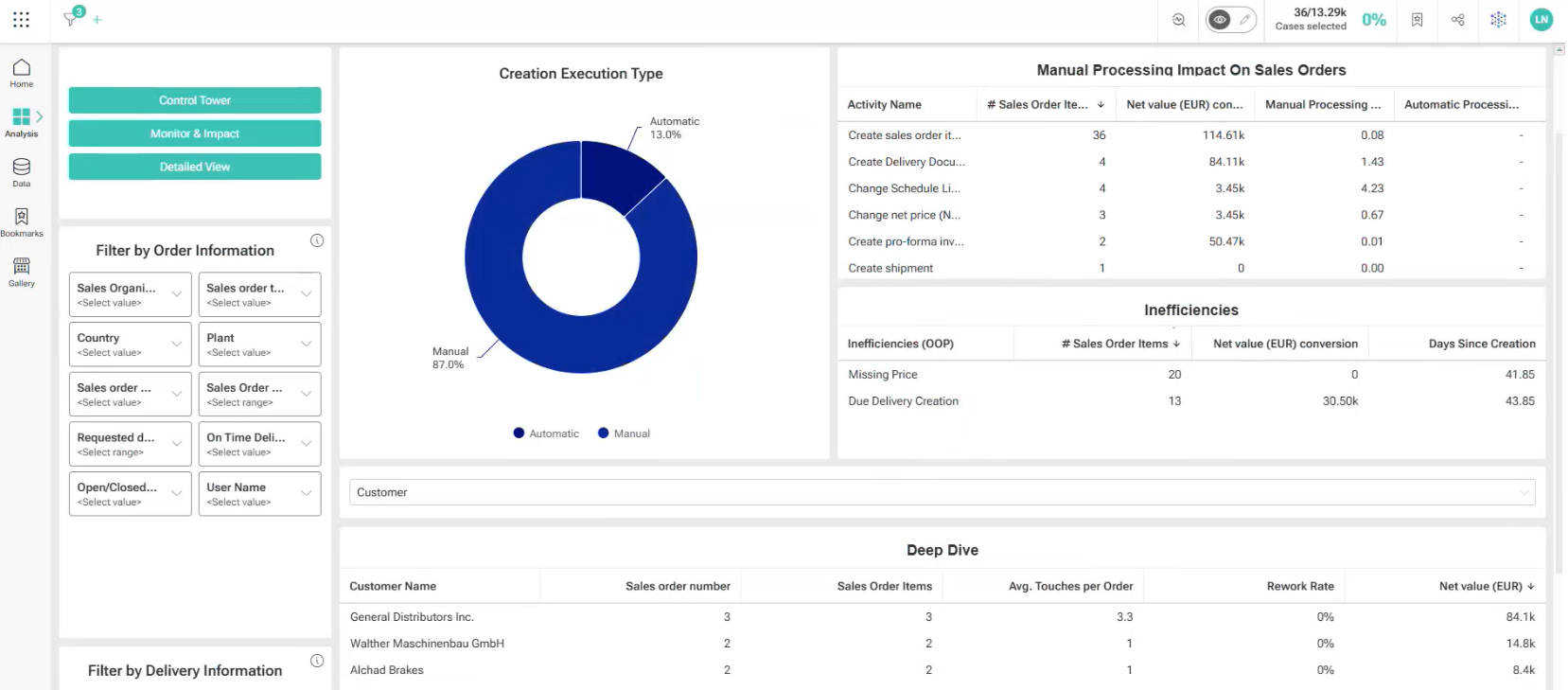Open the Detailed View button
1568x690 pixels.
[195, 167]
